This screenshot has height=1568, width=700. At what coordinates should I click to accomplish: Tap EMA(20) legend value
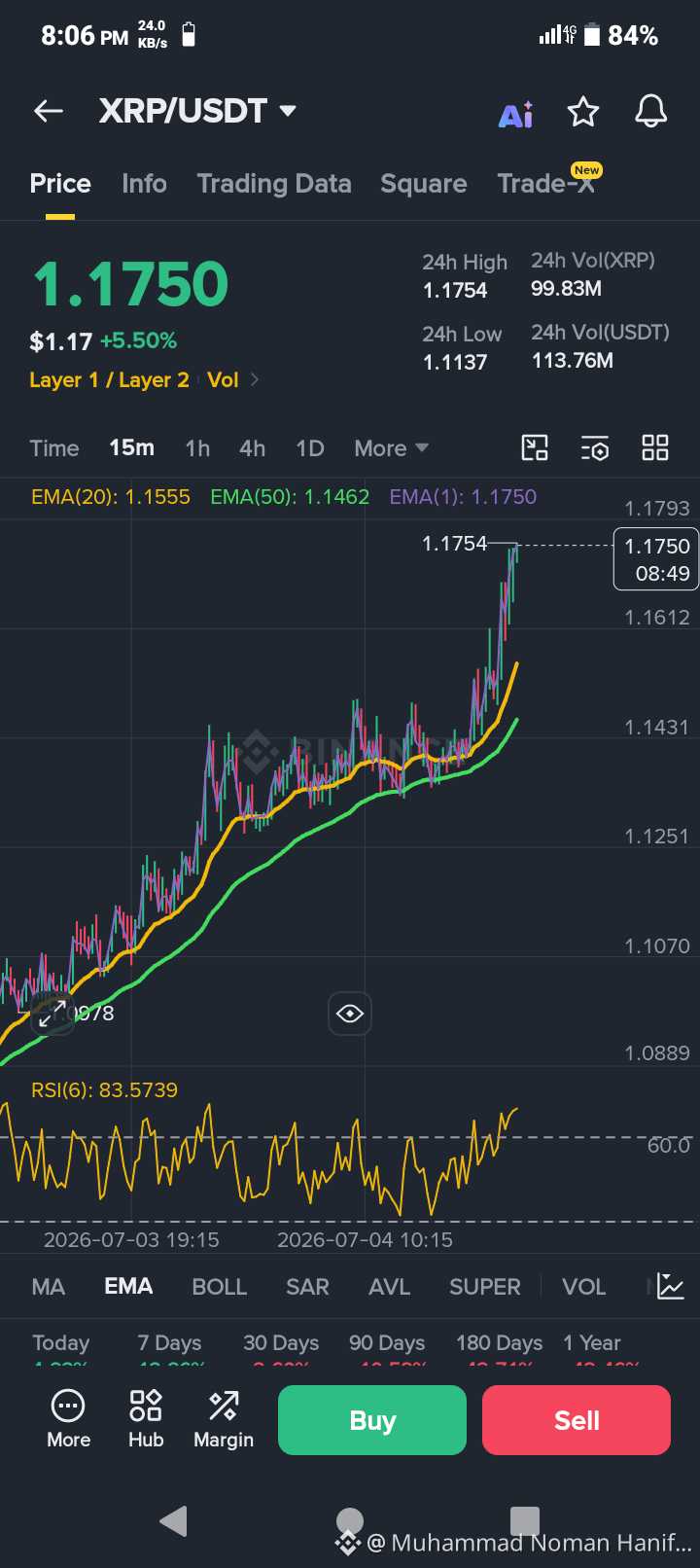(x=111, y=497)
